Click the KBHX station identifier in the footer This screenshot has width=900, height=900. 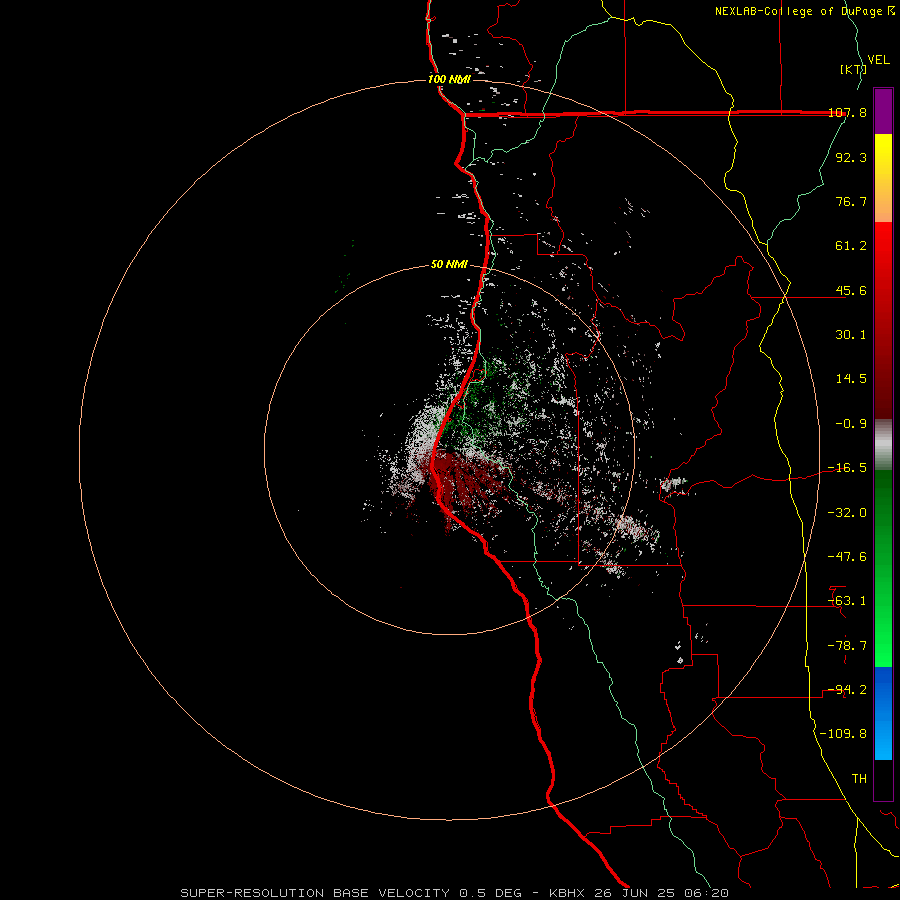[568, 893]
